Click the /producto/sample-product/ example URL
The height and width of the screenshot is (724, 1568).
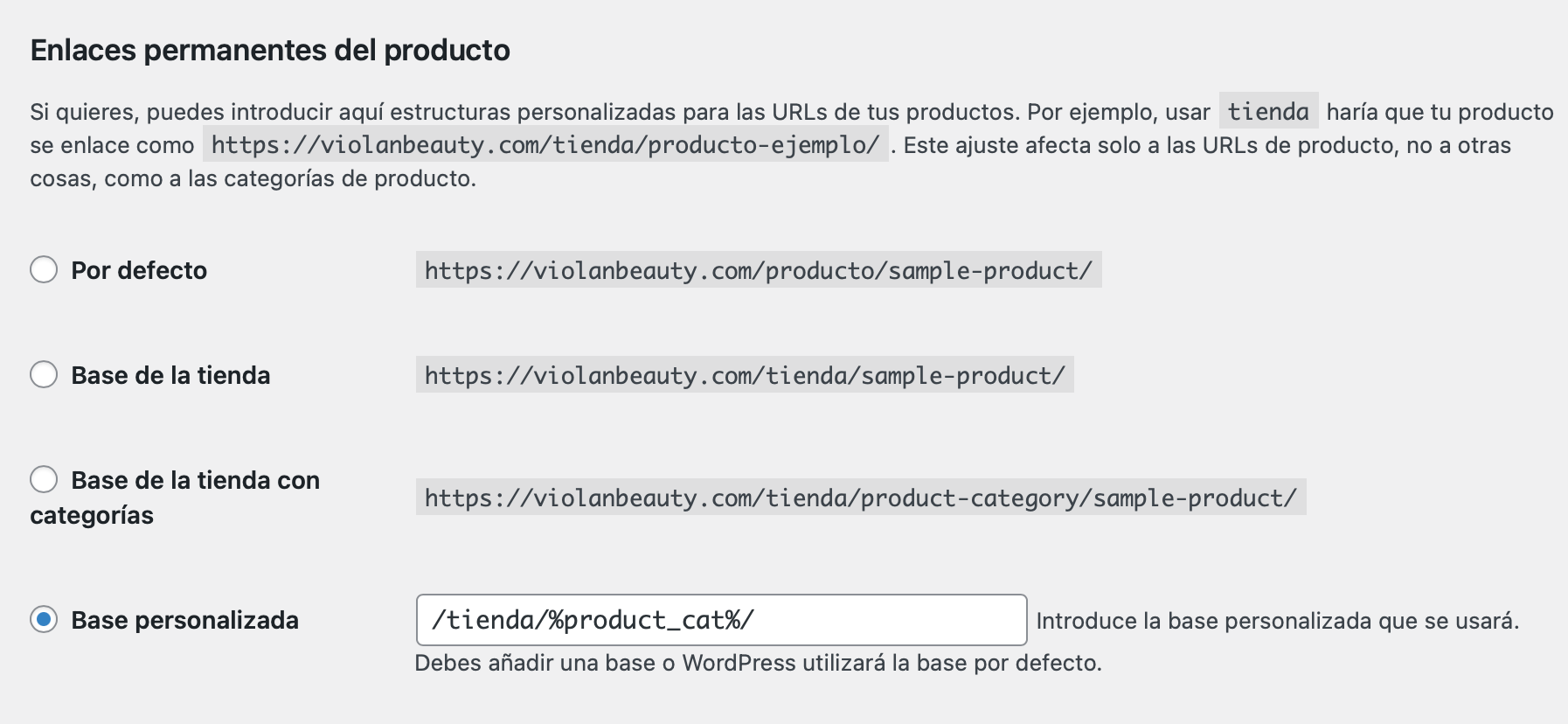click(x=759, y=270)
